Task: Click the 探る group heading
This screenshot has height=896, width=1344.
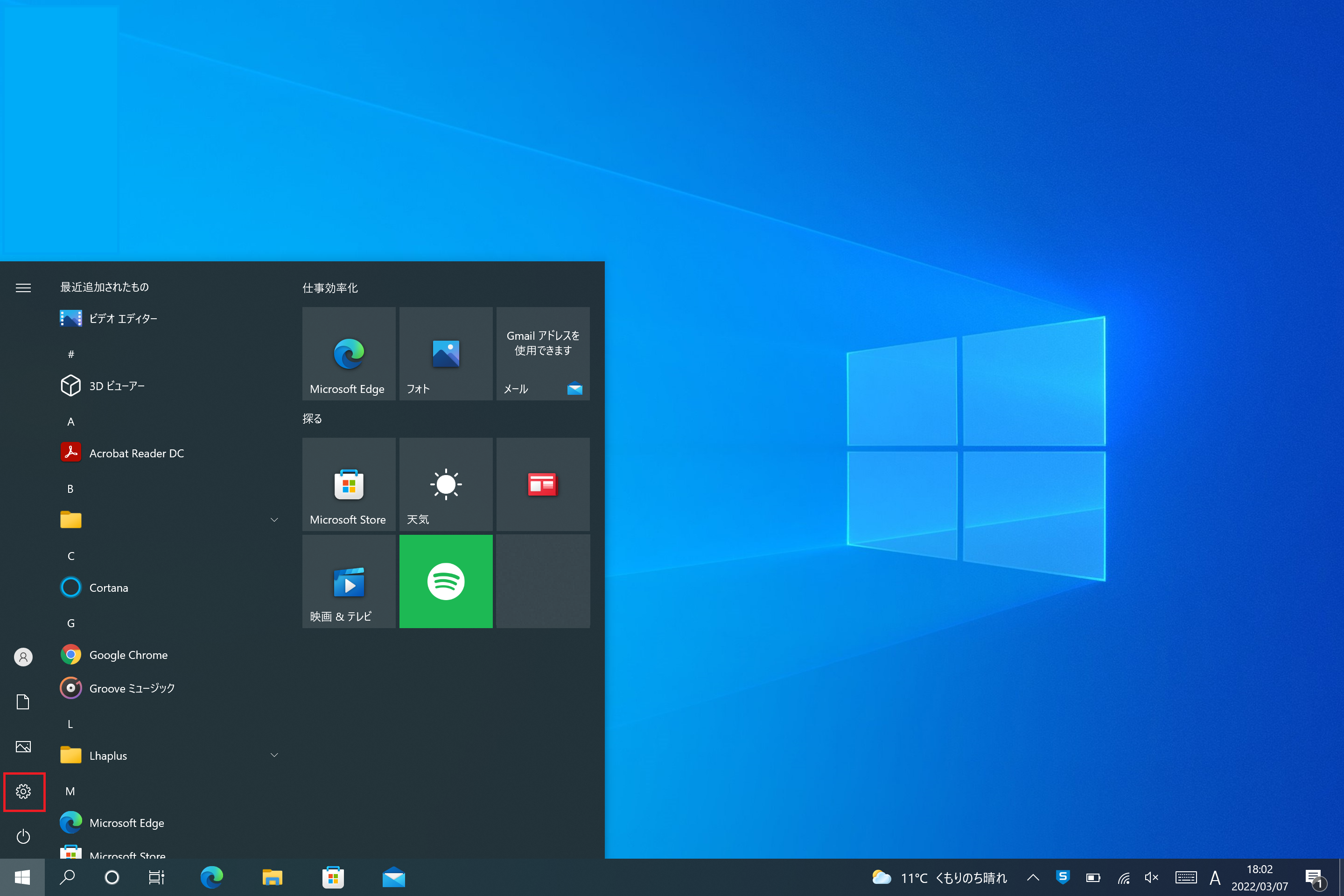Action: pos(312,419)
